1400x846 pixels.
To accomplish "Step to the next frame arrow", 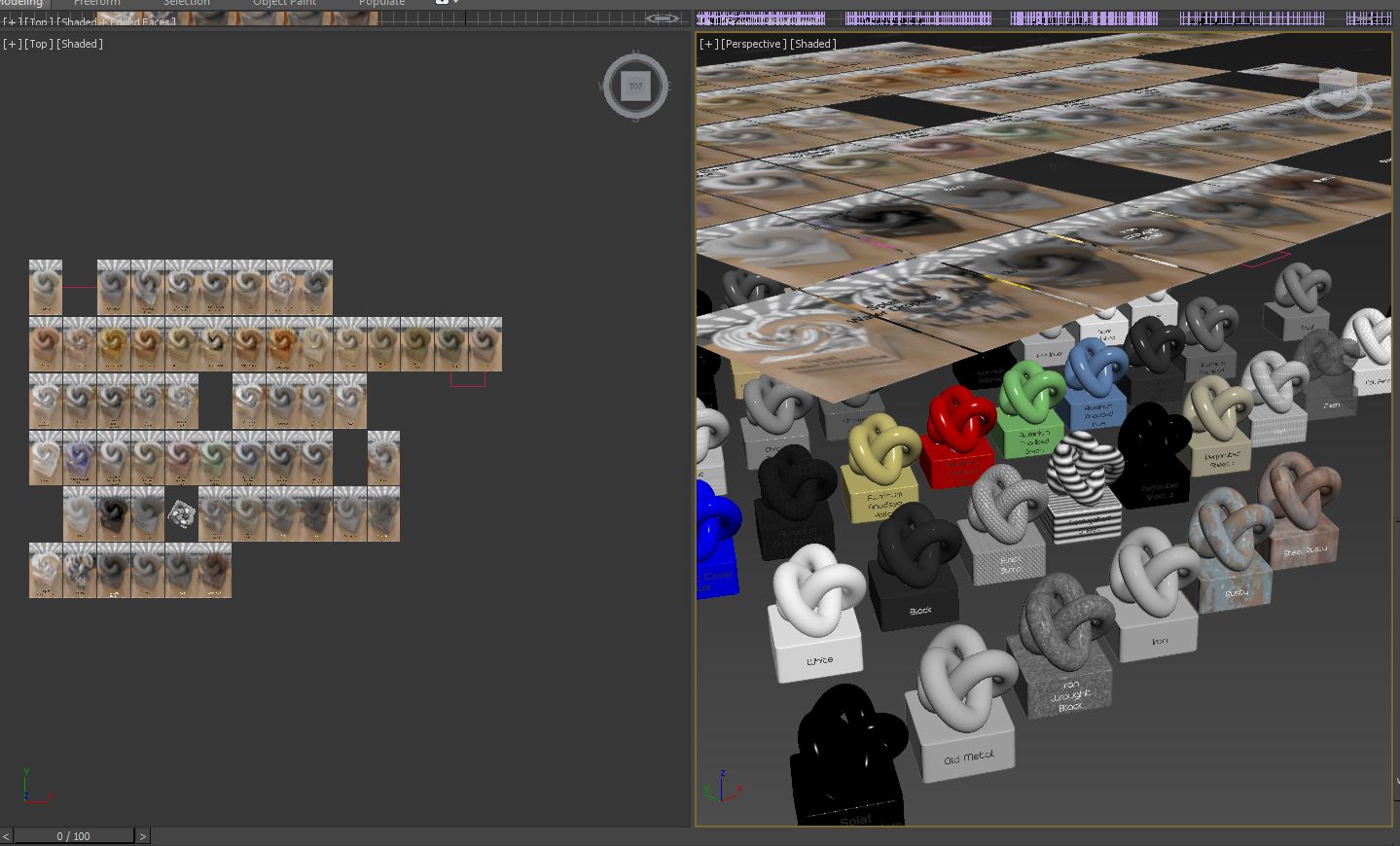I will [143, 836].
